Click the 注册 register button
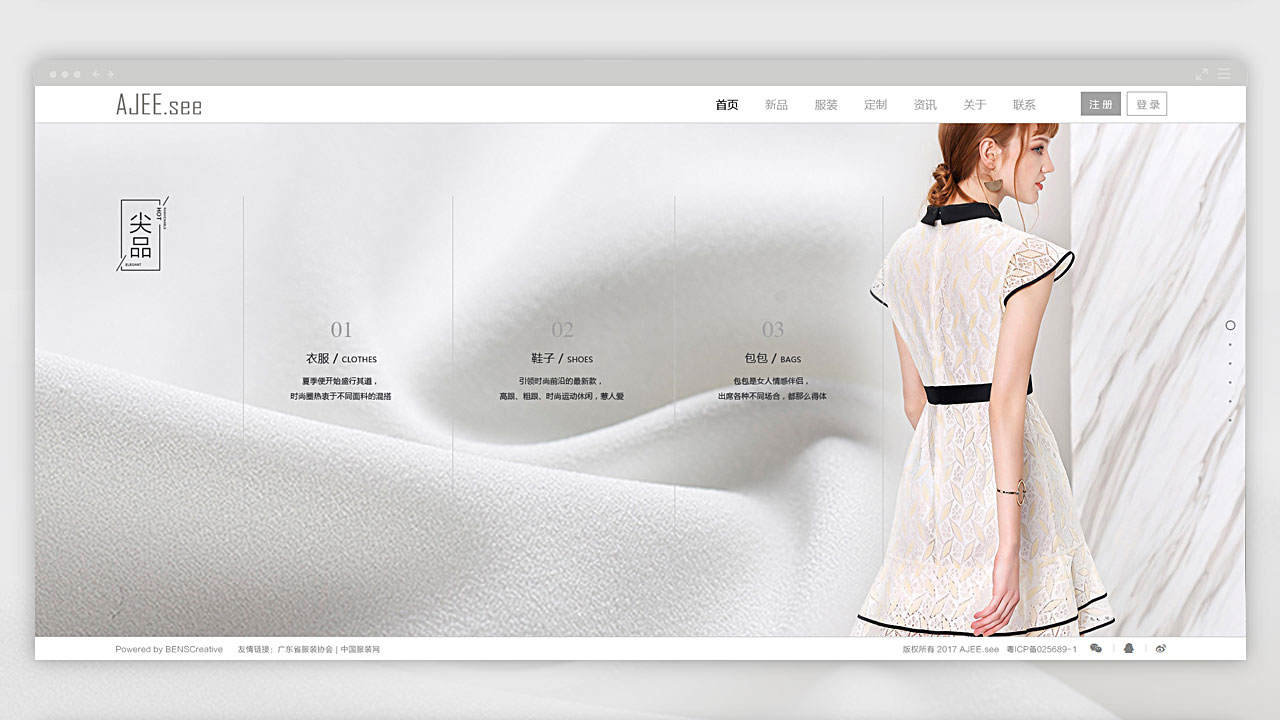Viewport: 1280px width, 720px height. click(x=1100, y=104)
